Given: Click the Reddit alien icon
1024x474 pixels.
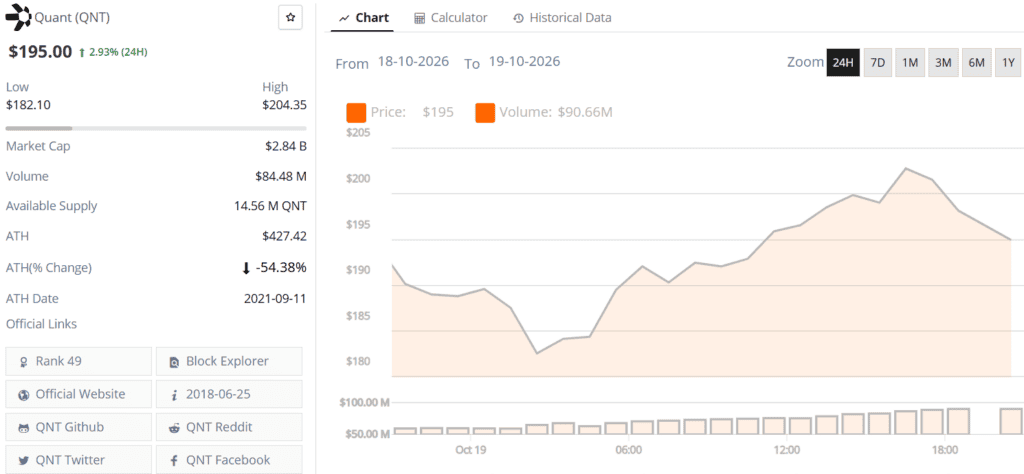Looking at the screenshot, I should (x=174, y=428).
